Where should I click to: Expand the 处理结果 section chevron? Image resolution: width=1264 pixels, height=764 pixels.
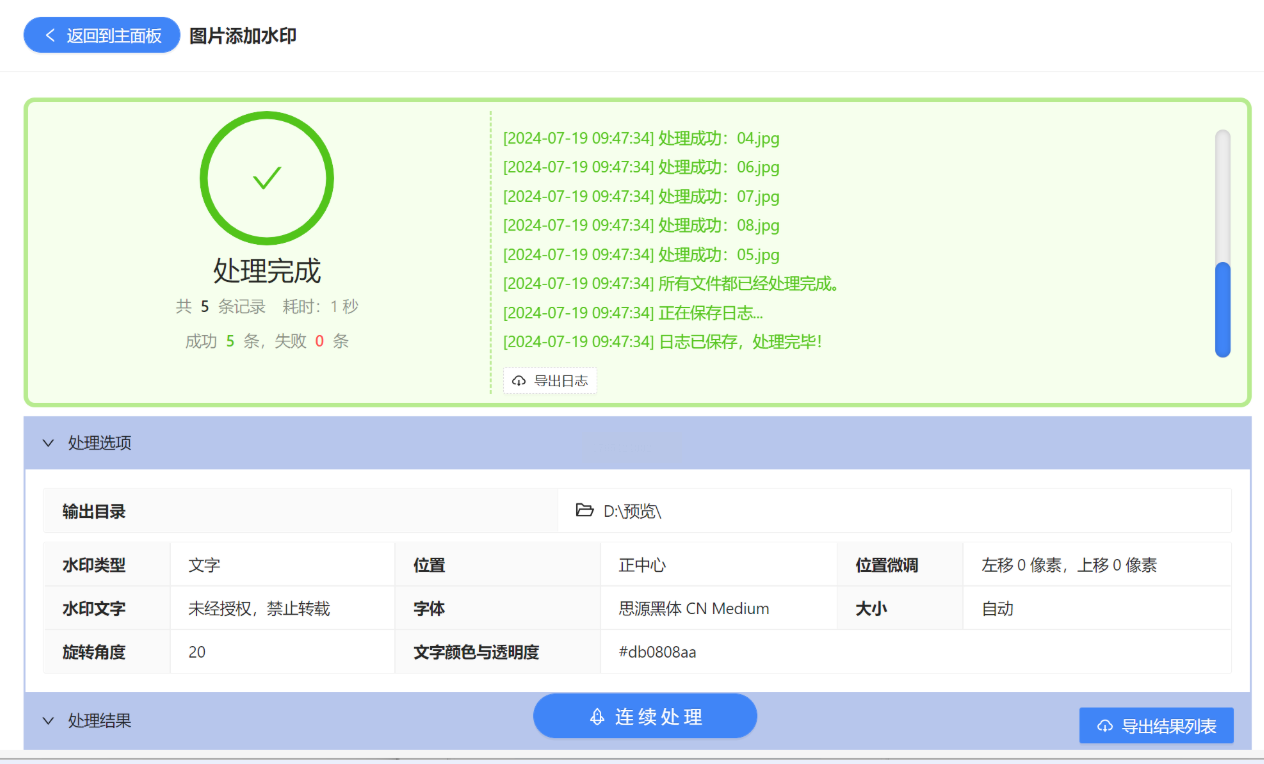pos(48,721)
